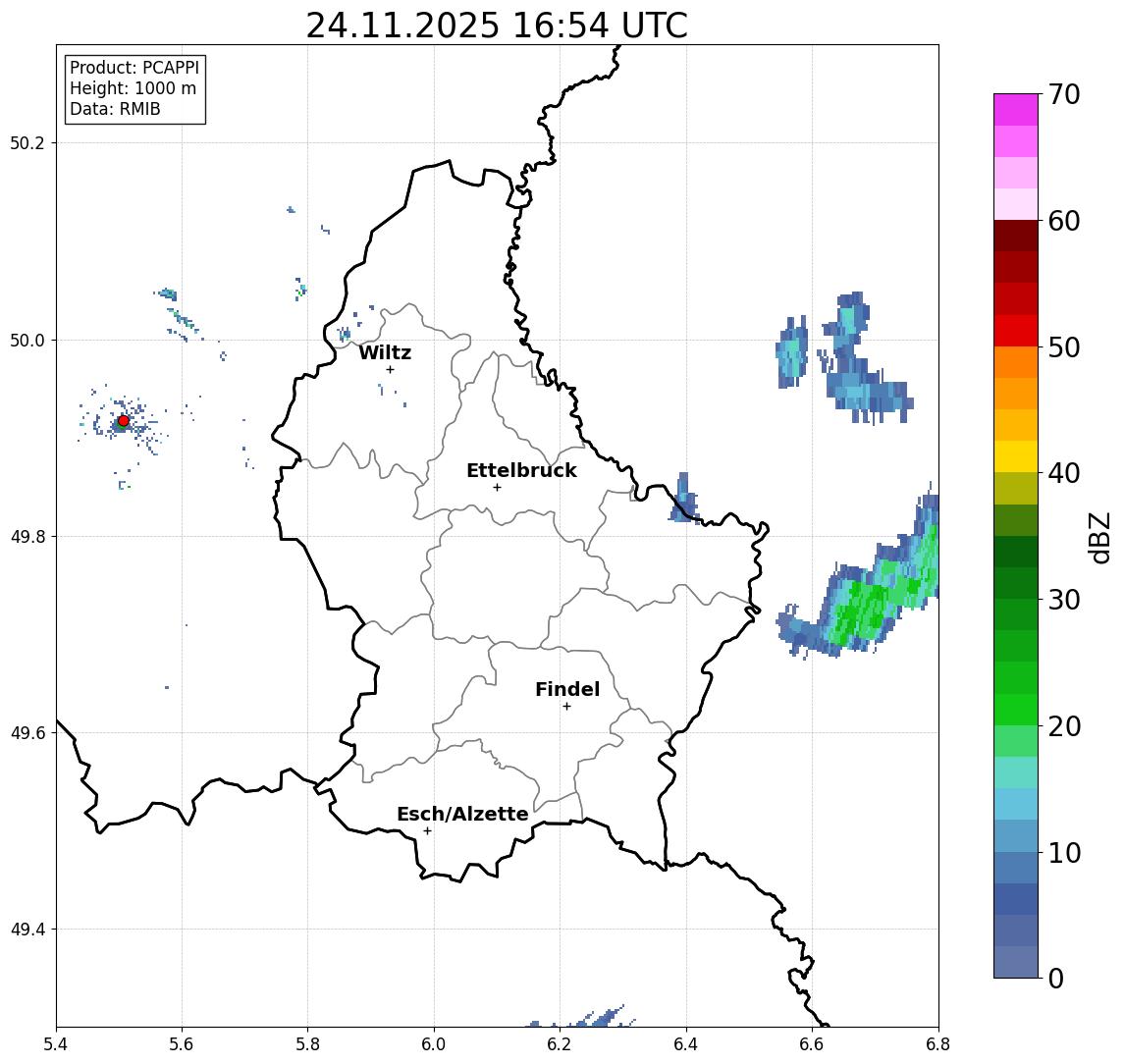Click the yellow swatch just above 40
Screen dimensions: 1124x1064
(x=1016, y=456)
